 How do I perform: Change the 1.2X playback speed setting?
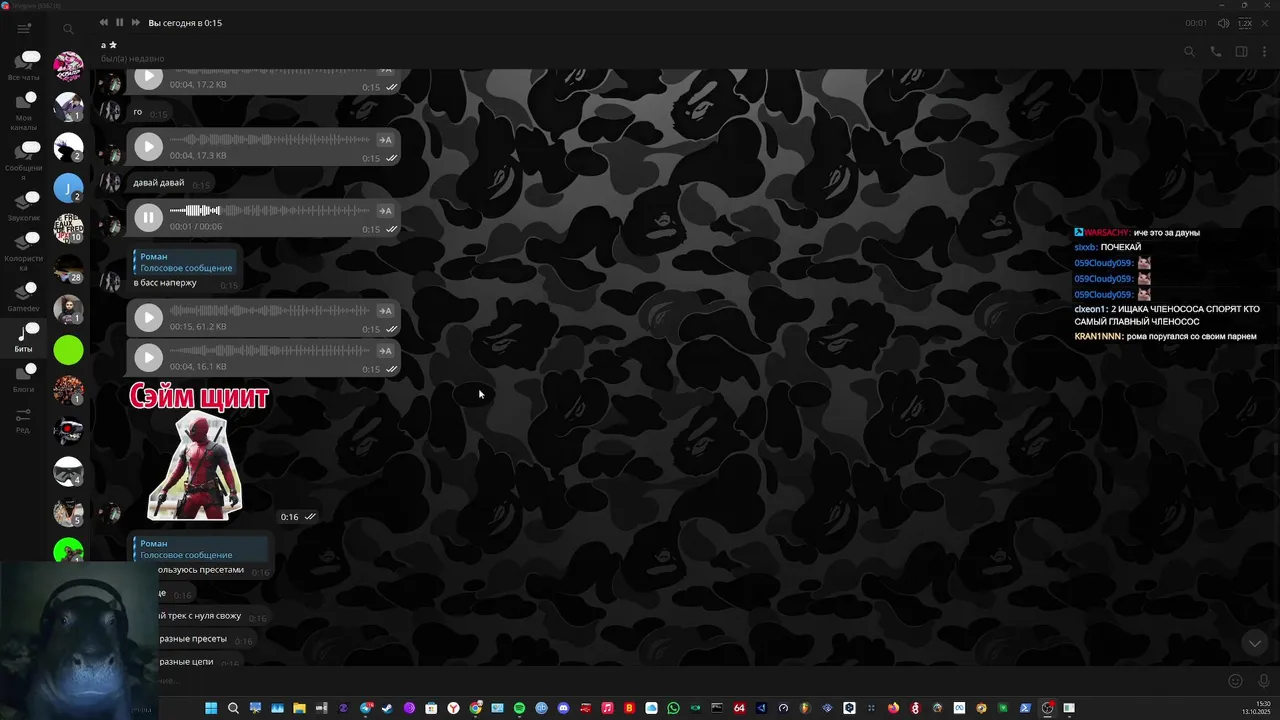[1245, 23]
